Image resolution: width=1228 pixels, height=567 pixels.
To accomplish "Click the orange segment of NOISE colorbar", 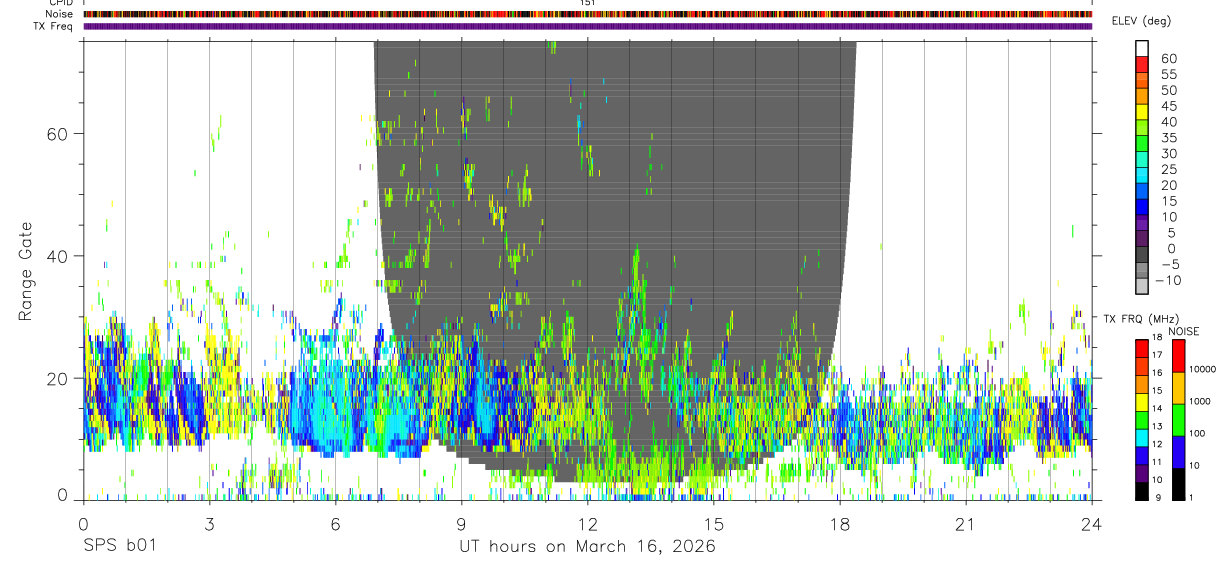I will (x=1178, y=388).
